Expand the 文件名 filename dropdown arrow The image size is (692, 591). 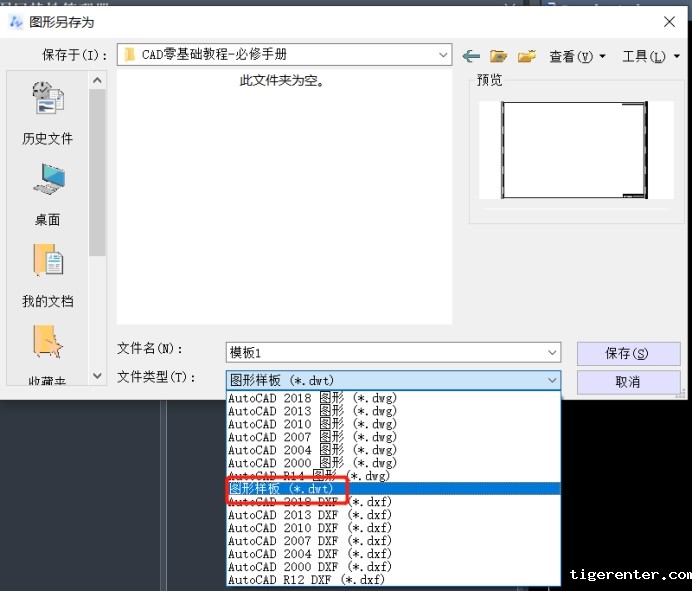tap(552, 353)
